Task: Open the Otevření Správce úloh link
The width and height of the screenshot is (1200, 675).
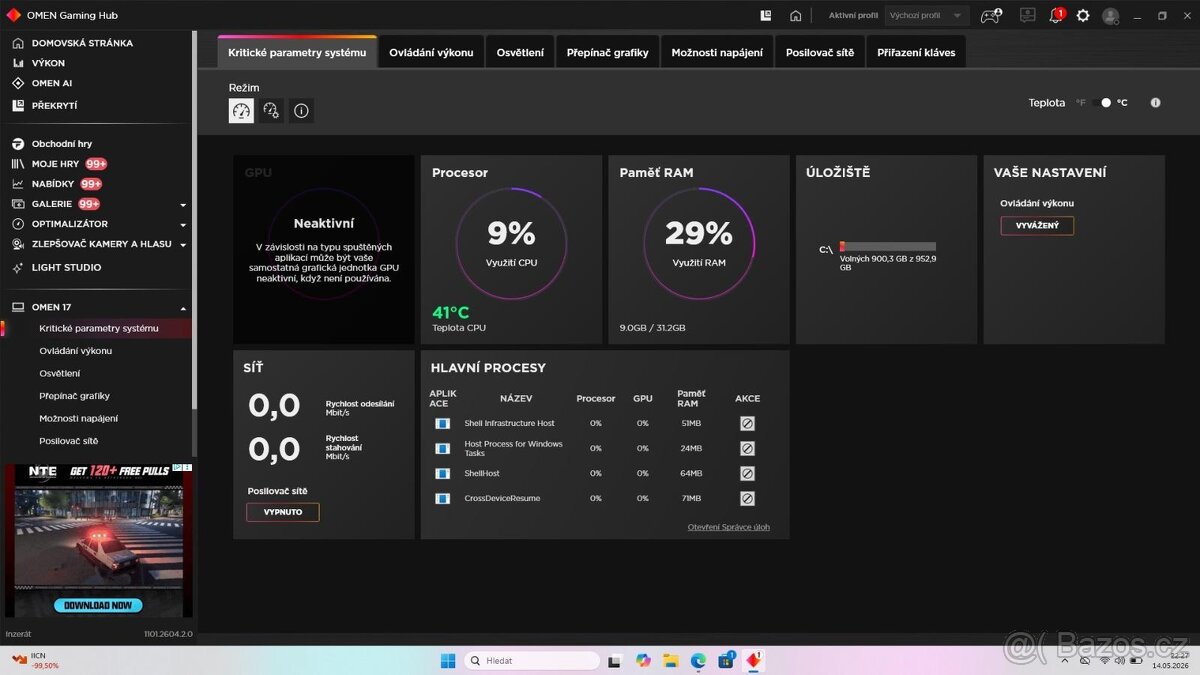Action: pyautogui.click(x=728, y=527)
